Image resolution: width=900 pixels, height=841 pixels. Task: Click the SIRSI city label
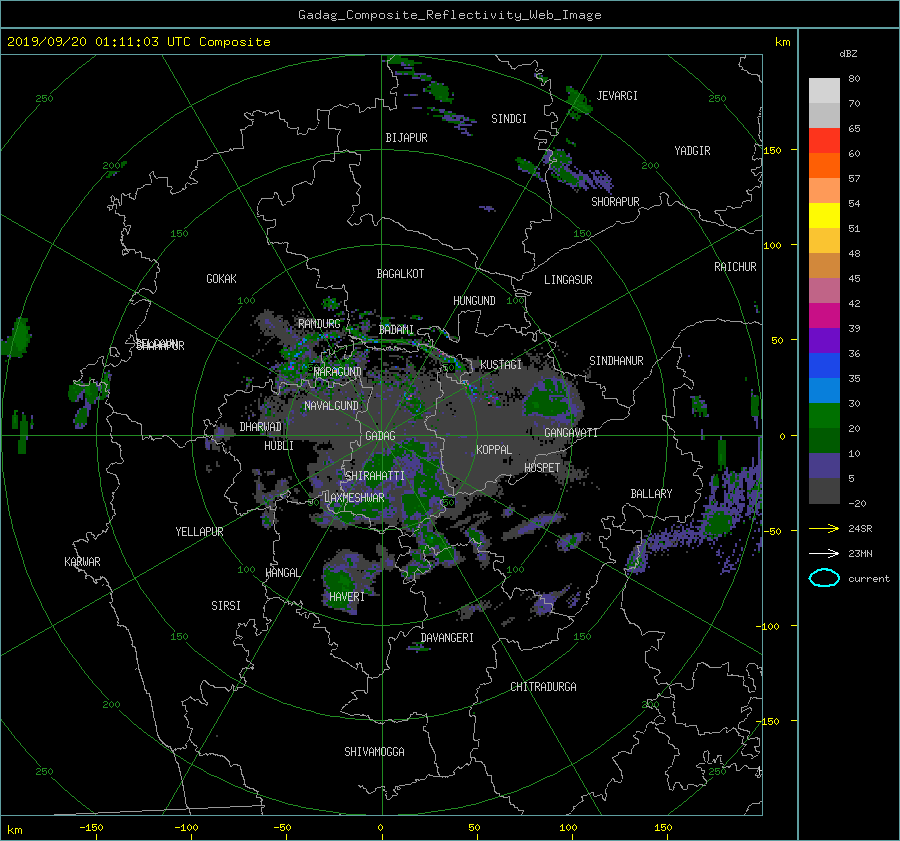coord(226,606)
